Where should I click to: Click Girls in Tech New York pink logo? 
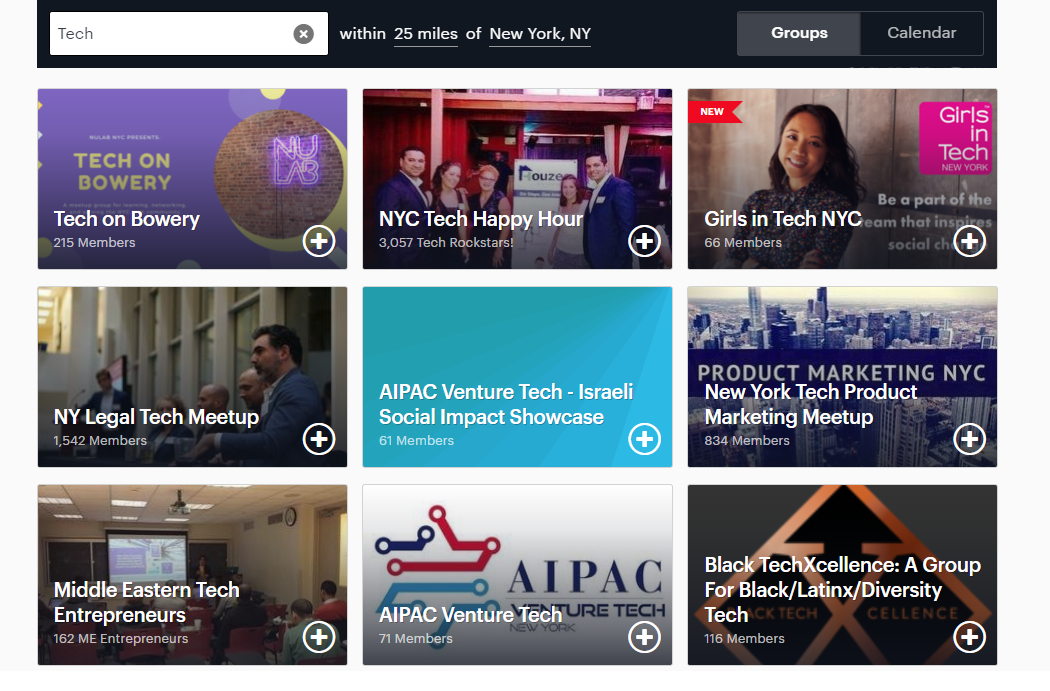click(x=954, y=138)
